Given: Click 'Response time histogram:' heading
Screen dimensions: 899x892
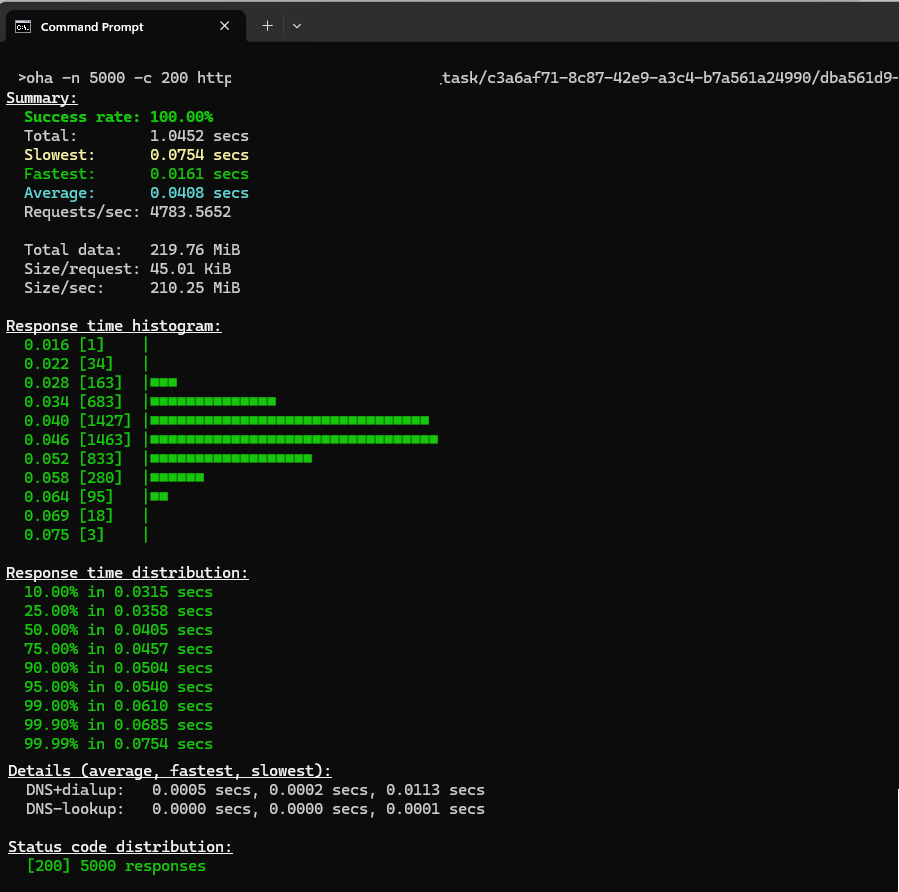Looking at the screenshot, I should point(114,326).
